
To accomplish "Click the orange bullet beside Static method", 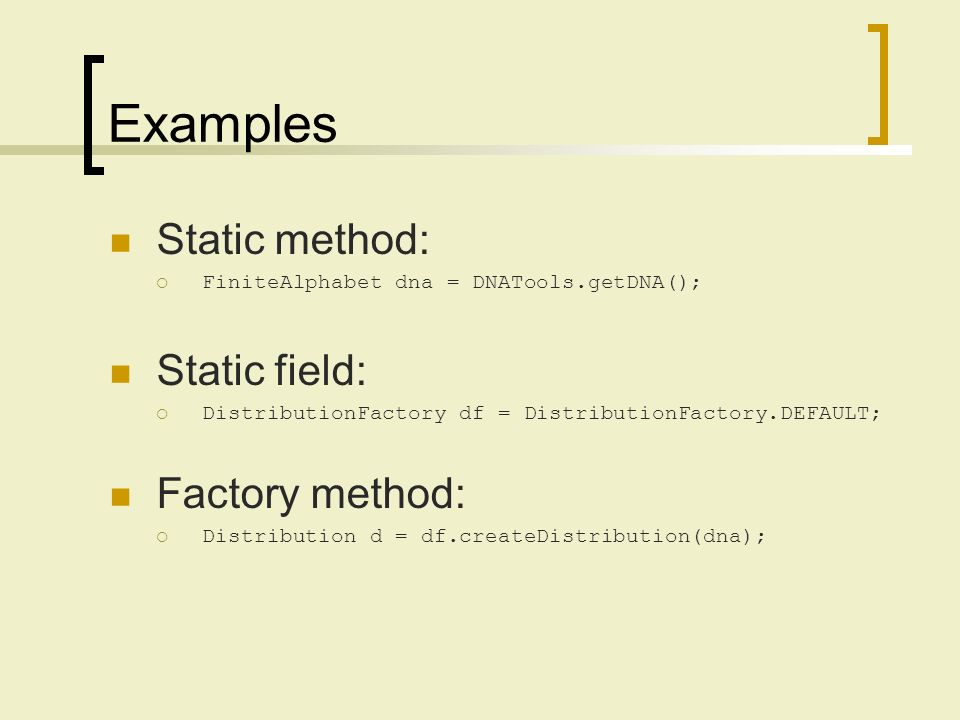I will point(121,243).
